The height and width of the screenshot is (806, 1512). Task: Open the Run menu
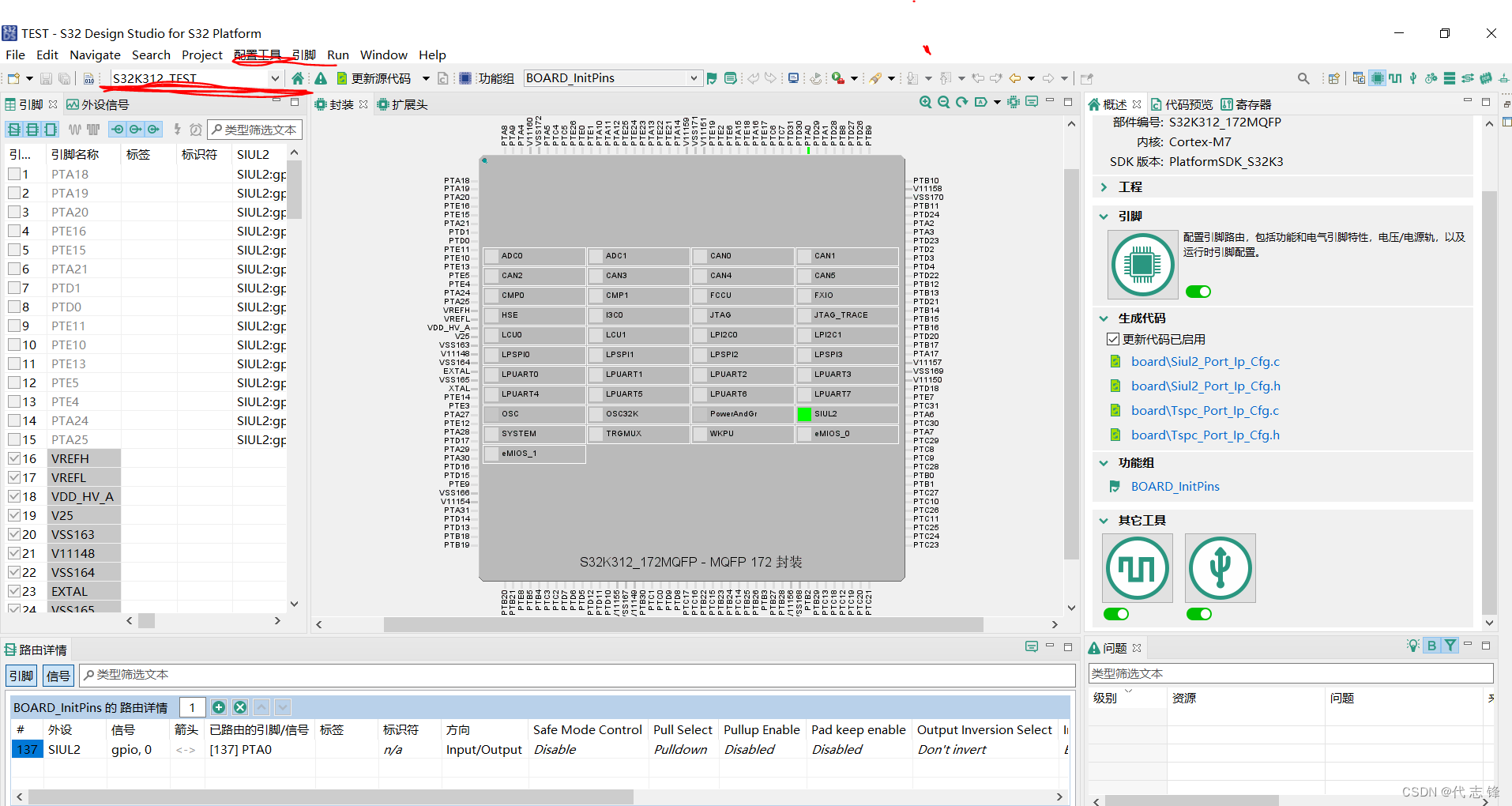tap(338, 55)
